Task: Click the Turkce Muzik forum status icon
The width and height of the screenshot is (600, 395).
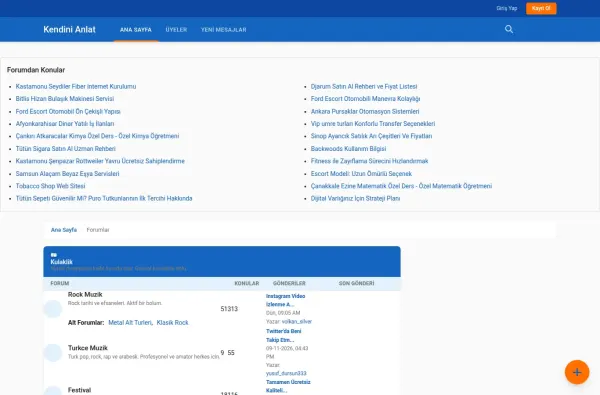Action: tap(53, 353)
